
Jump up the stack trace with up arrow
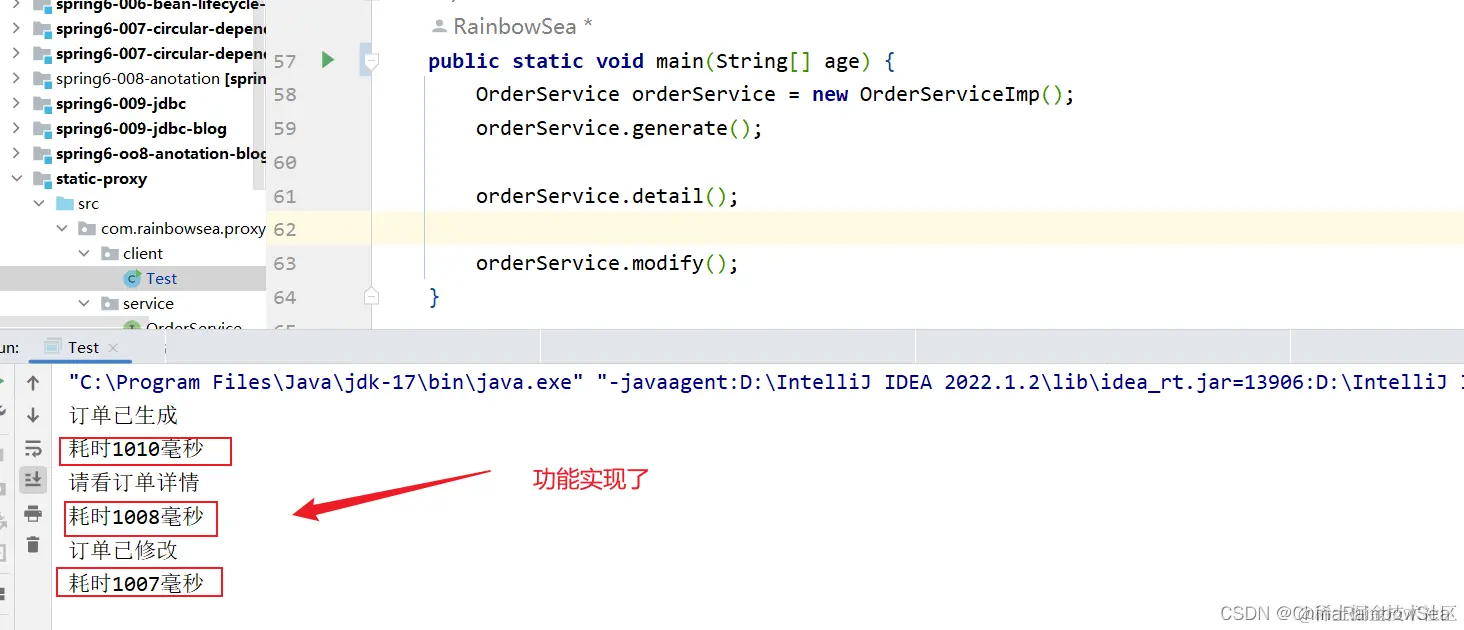pos(33,383)
